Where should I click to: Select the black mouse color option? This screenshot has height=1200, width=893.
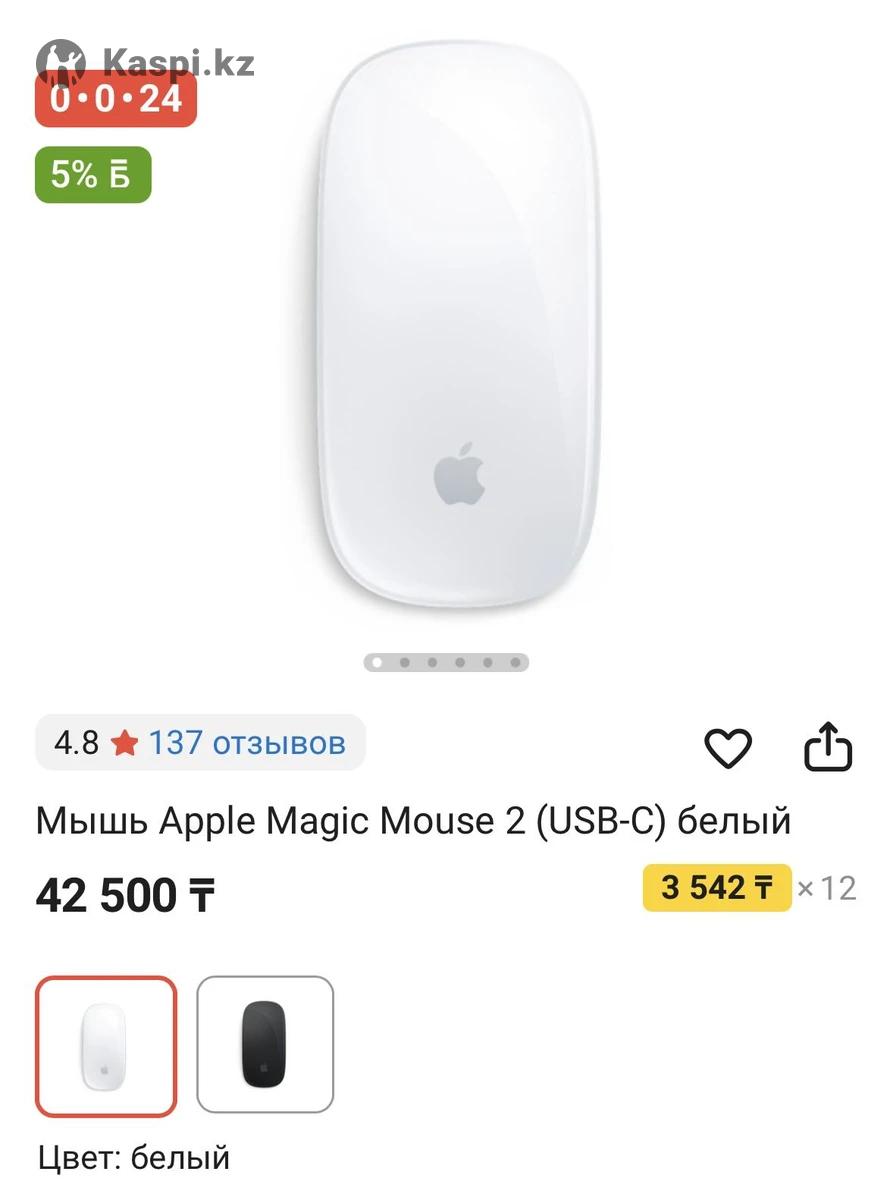click(265, 1045)
